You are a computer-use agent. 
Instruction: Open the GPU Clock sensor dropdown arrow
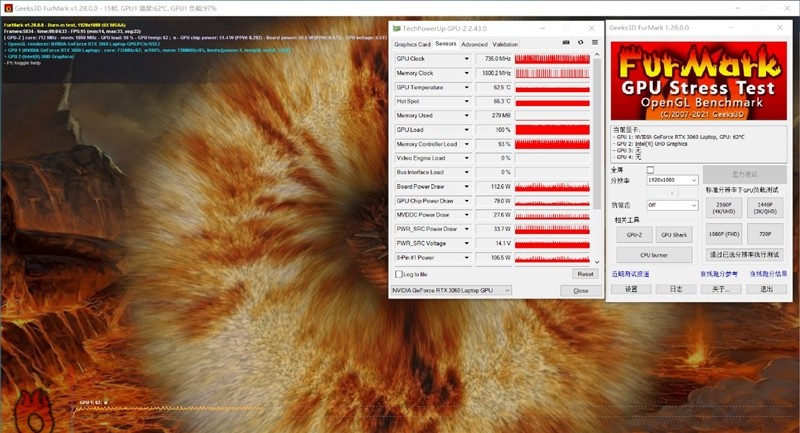coord(466,59)
